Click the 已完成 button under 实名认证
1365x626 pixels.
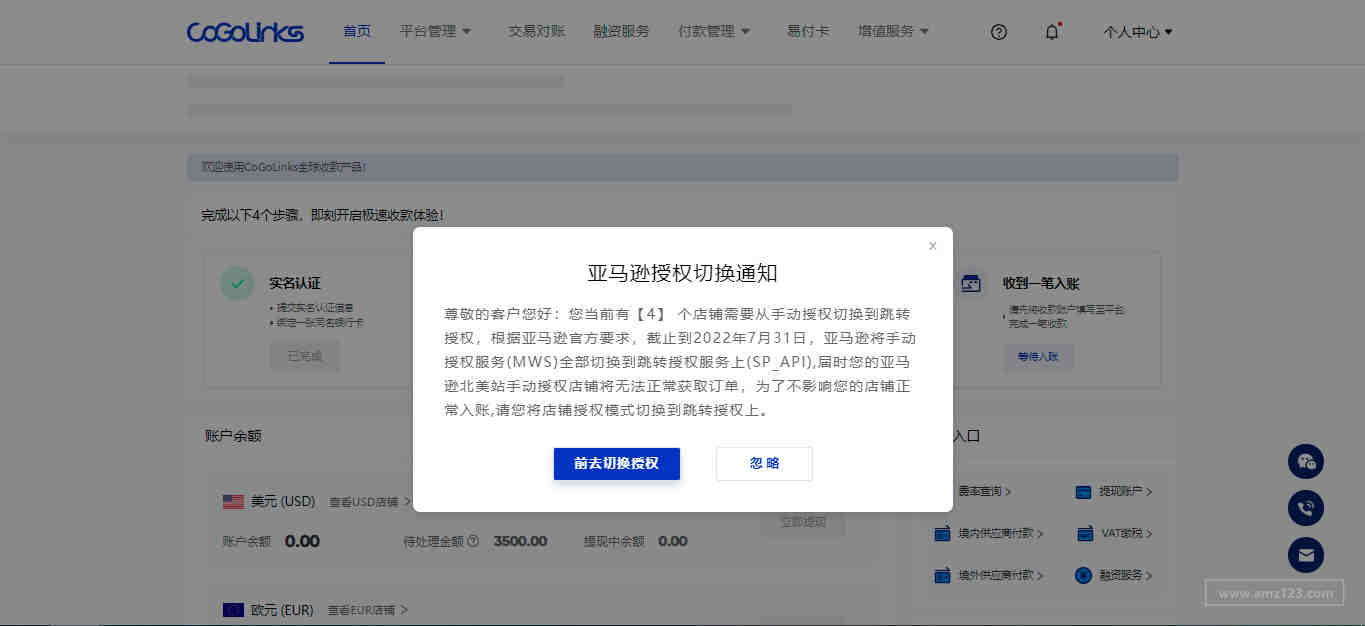click(x=305, y=356)
